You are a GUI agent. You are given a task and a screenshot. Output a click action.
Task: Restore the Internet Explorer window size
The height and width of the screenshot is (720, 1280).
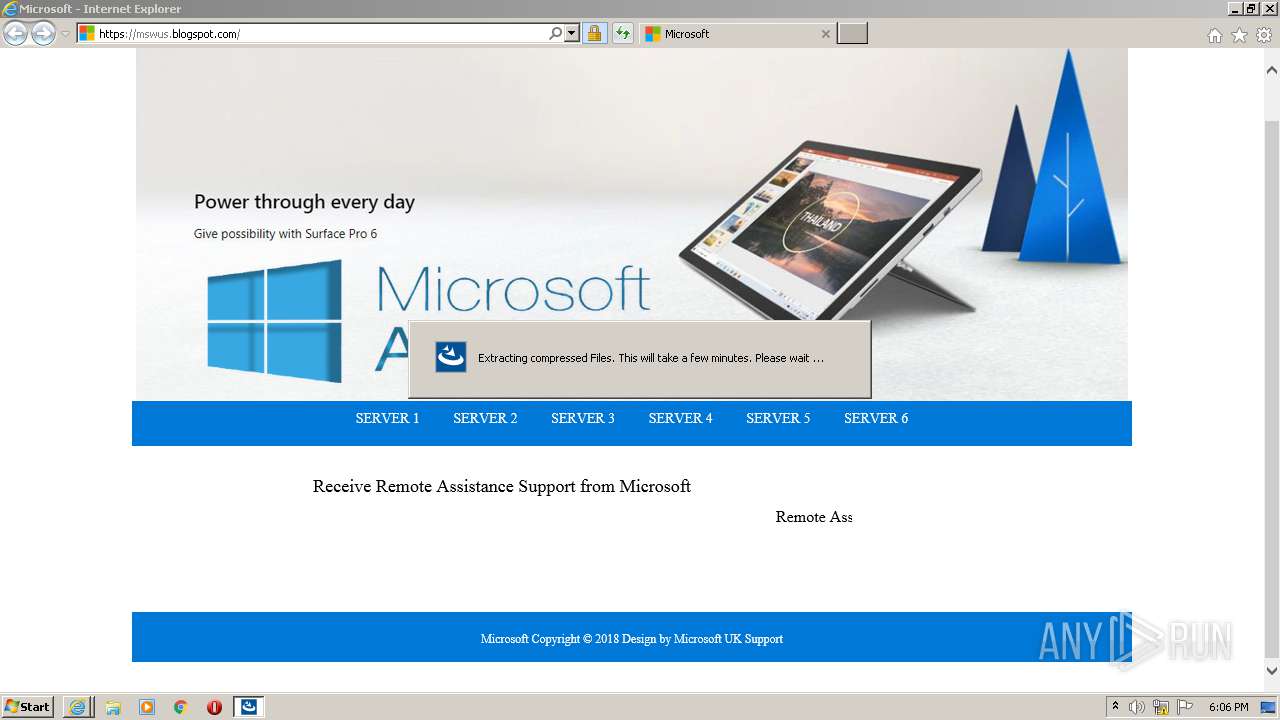pos(1251,9)
